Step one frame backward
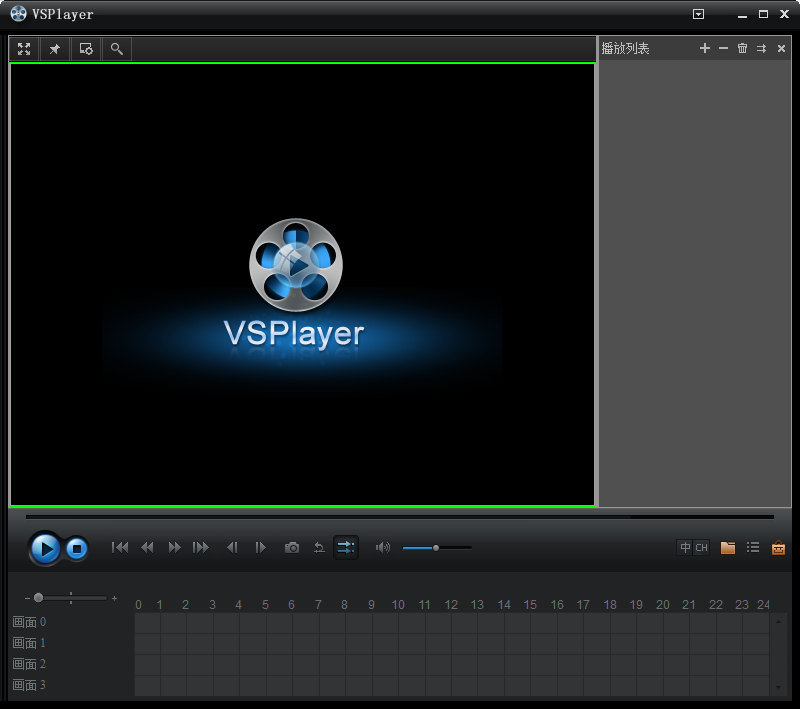800x709 pixels. 232,547
